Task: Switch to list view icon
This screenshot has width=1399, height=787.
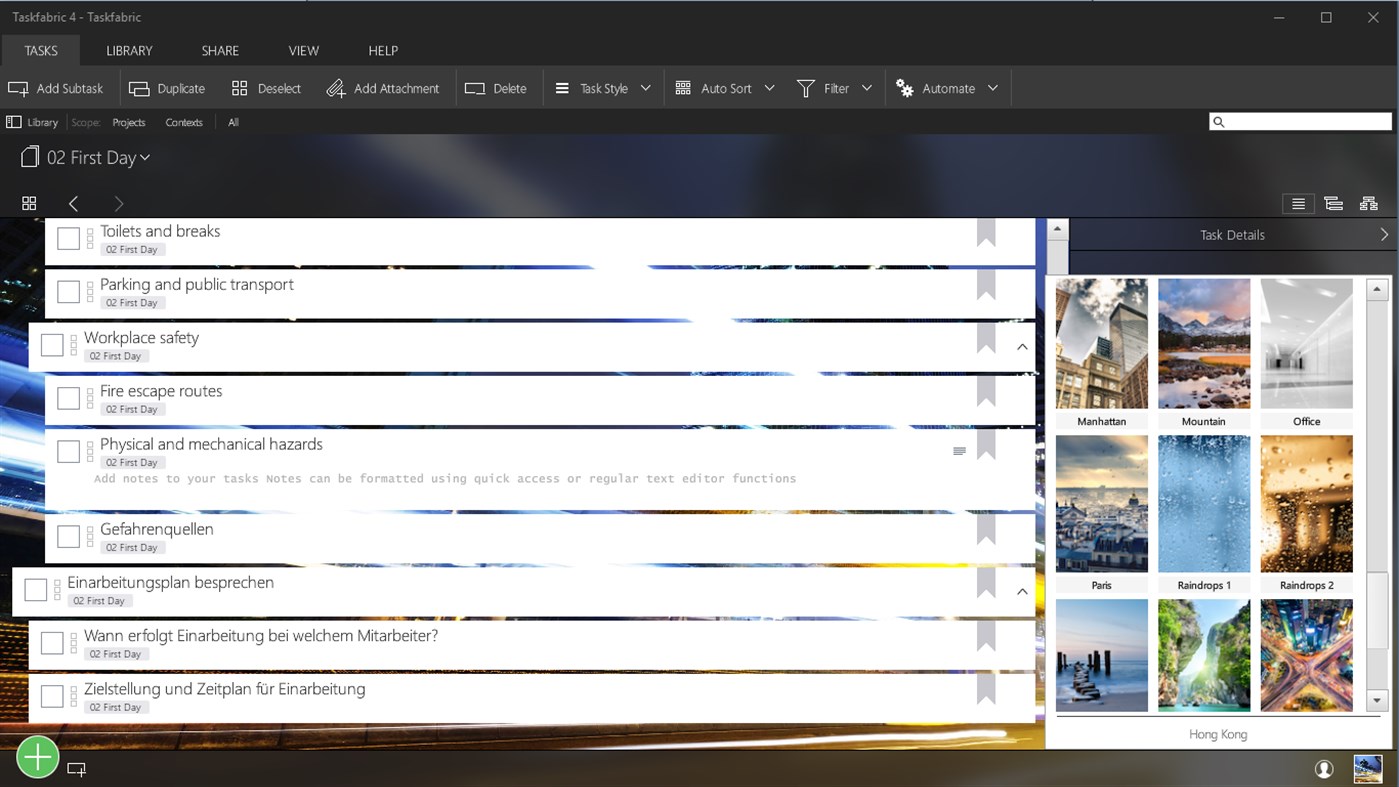Action: 1298,203
